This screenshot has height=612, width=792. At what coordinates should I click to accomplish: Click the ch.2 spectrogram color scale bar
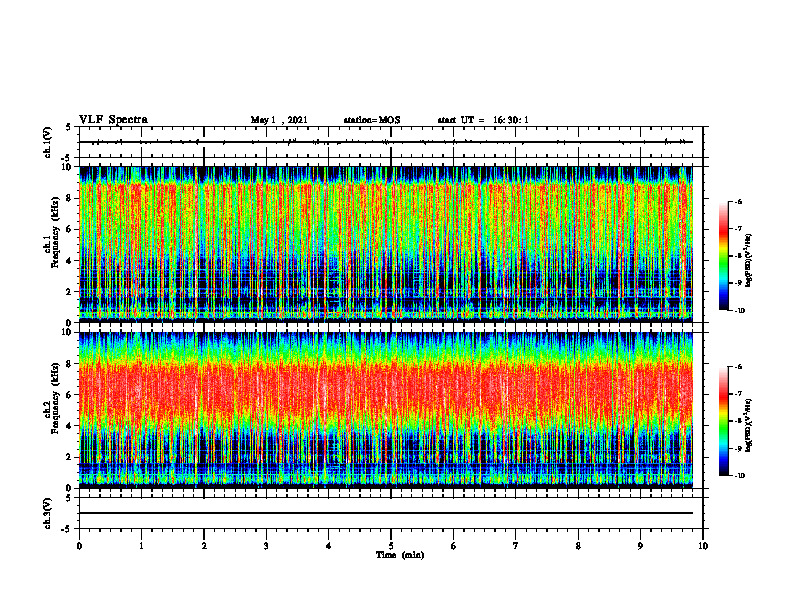click(x=724, y=421)
